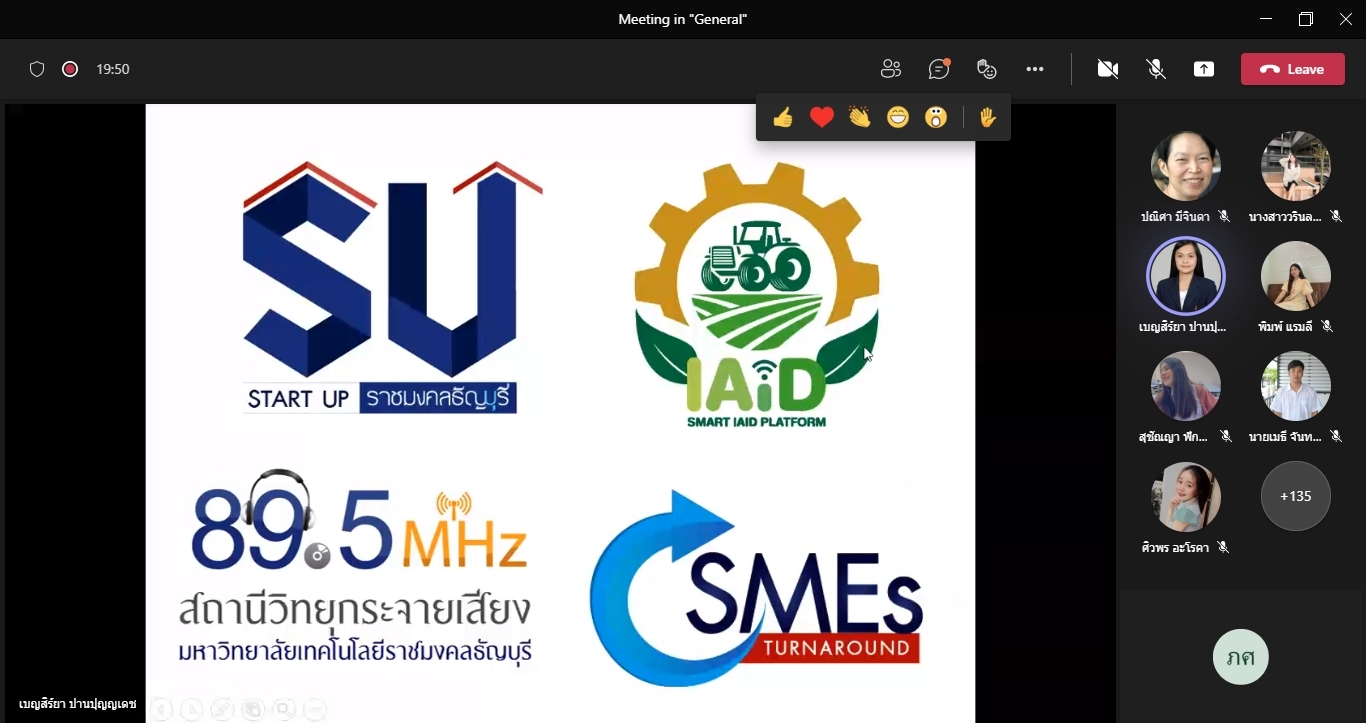Image resolution: width=1366 pixels, height=723 pixels.
Task: Click muted mic icon beside ปณิศา มีจินดา
Action: coord(1224,216)
